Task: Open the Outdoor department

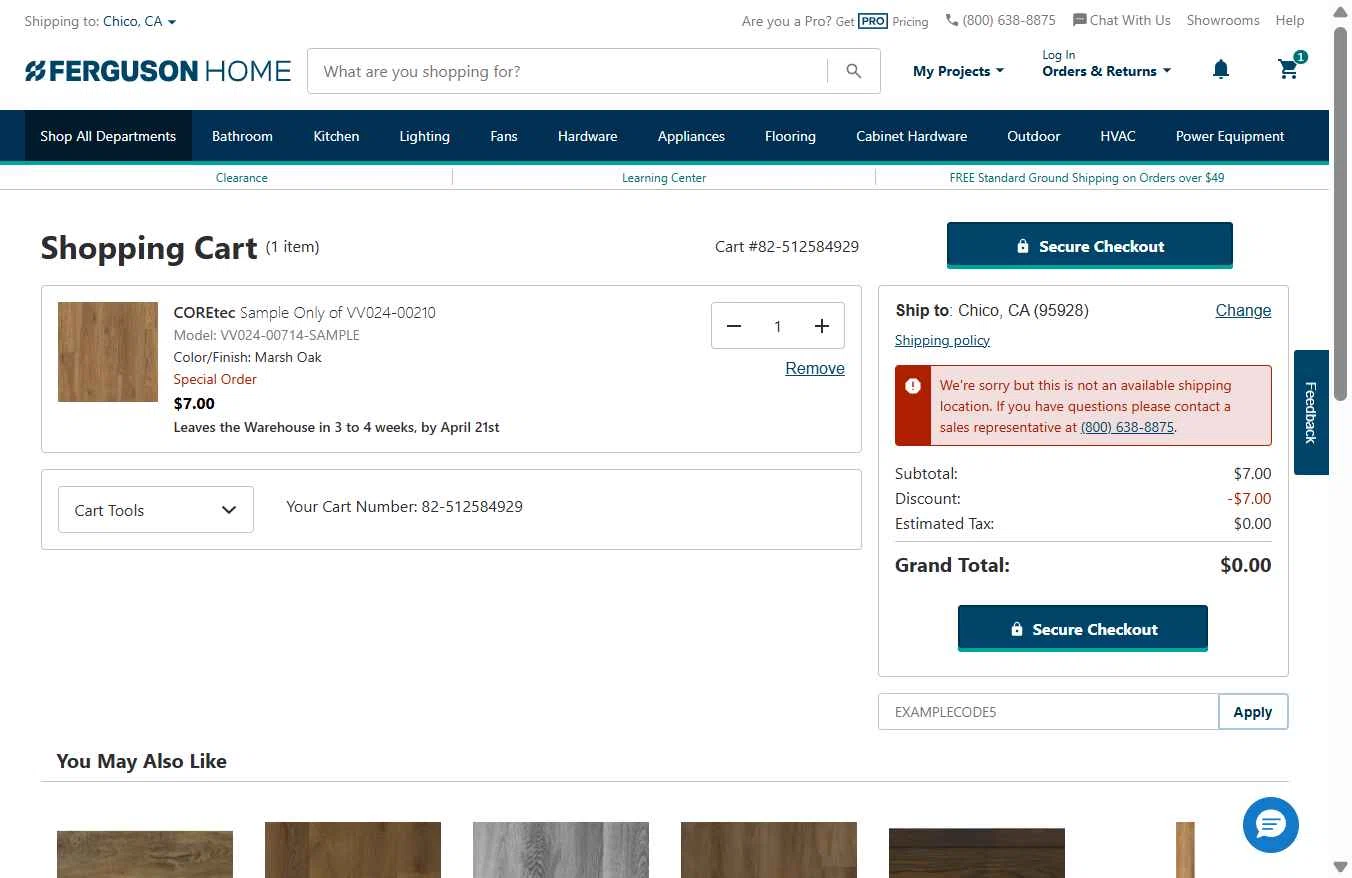Action: (1033, 136)
